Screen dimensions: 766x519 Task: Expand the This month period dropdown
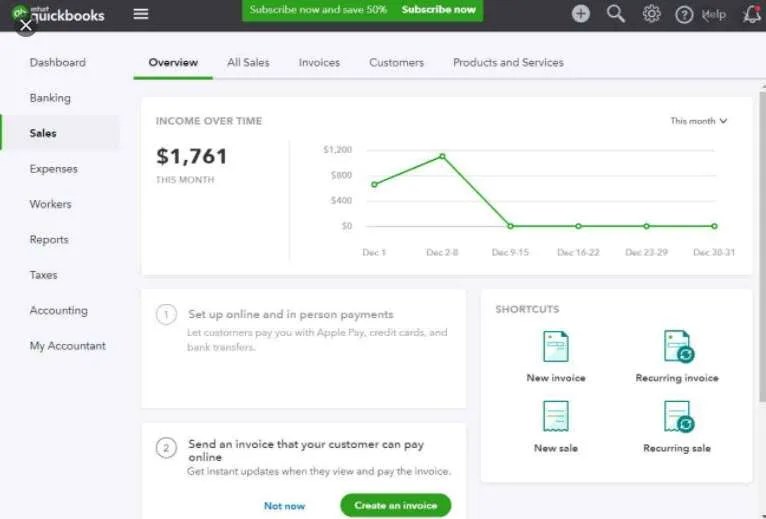(699, 121)
